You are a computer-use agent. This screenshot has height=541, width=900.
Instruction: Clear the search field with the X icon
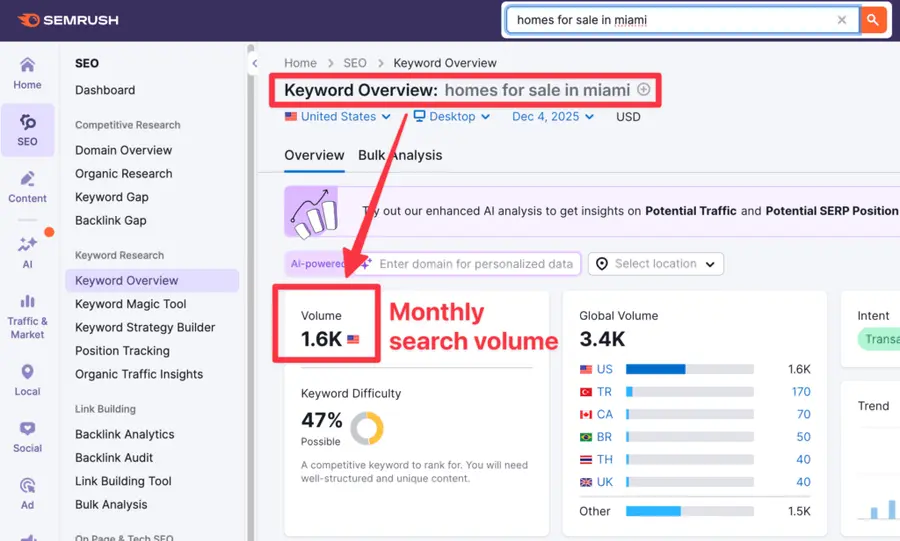pyautogui.click(x=841, y=20)
